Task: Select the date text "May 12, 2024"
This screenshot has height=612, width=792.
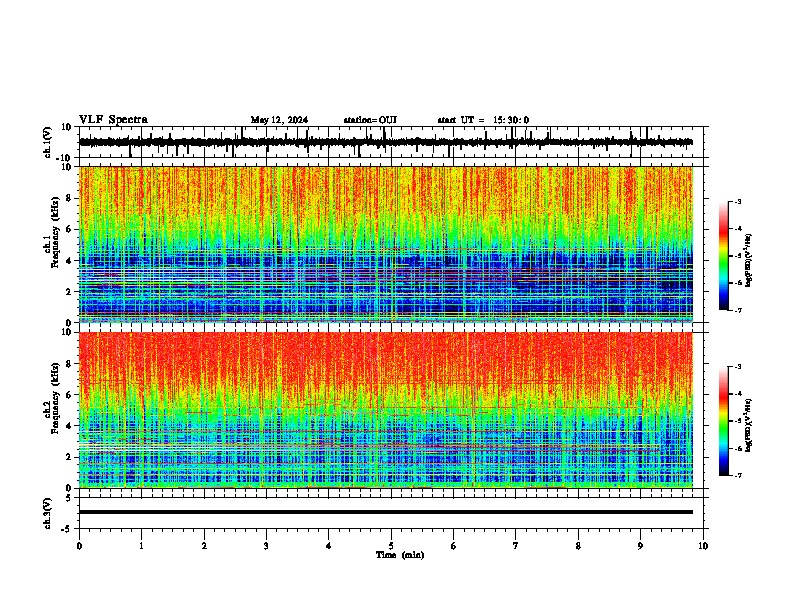Action: point(279,120)
